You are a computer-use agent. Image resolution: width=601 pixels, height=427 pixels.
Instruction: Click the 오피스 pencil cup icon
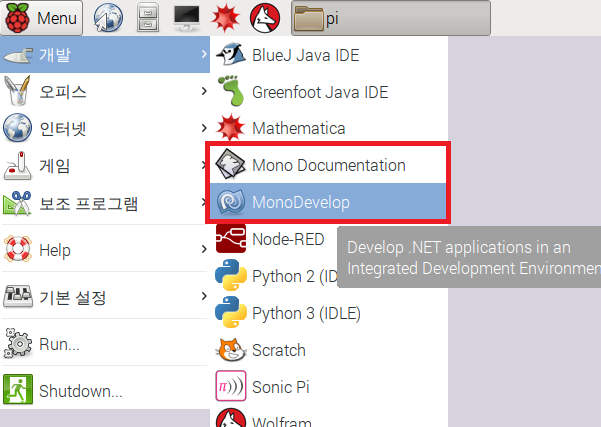(x=18, y=90)
